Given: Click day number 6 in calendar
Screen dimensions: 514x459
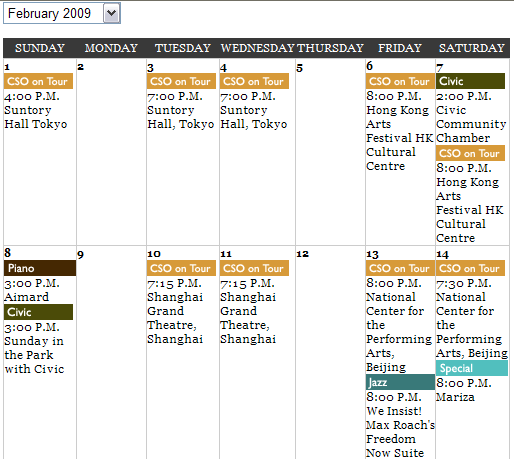Looking at the screenshot, I should pyautogui.click(x=369, y=66).
